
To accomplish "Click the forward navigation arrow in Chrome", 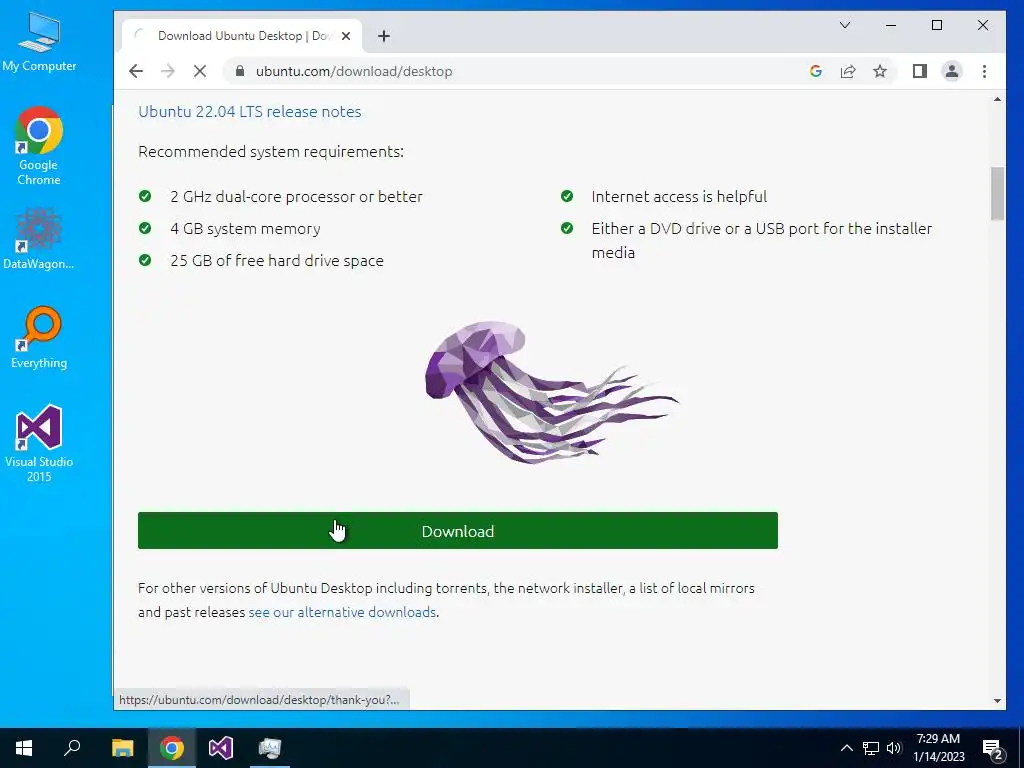I will pos(168,71).
